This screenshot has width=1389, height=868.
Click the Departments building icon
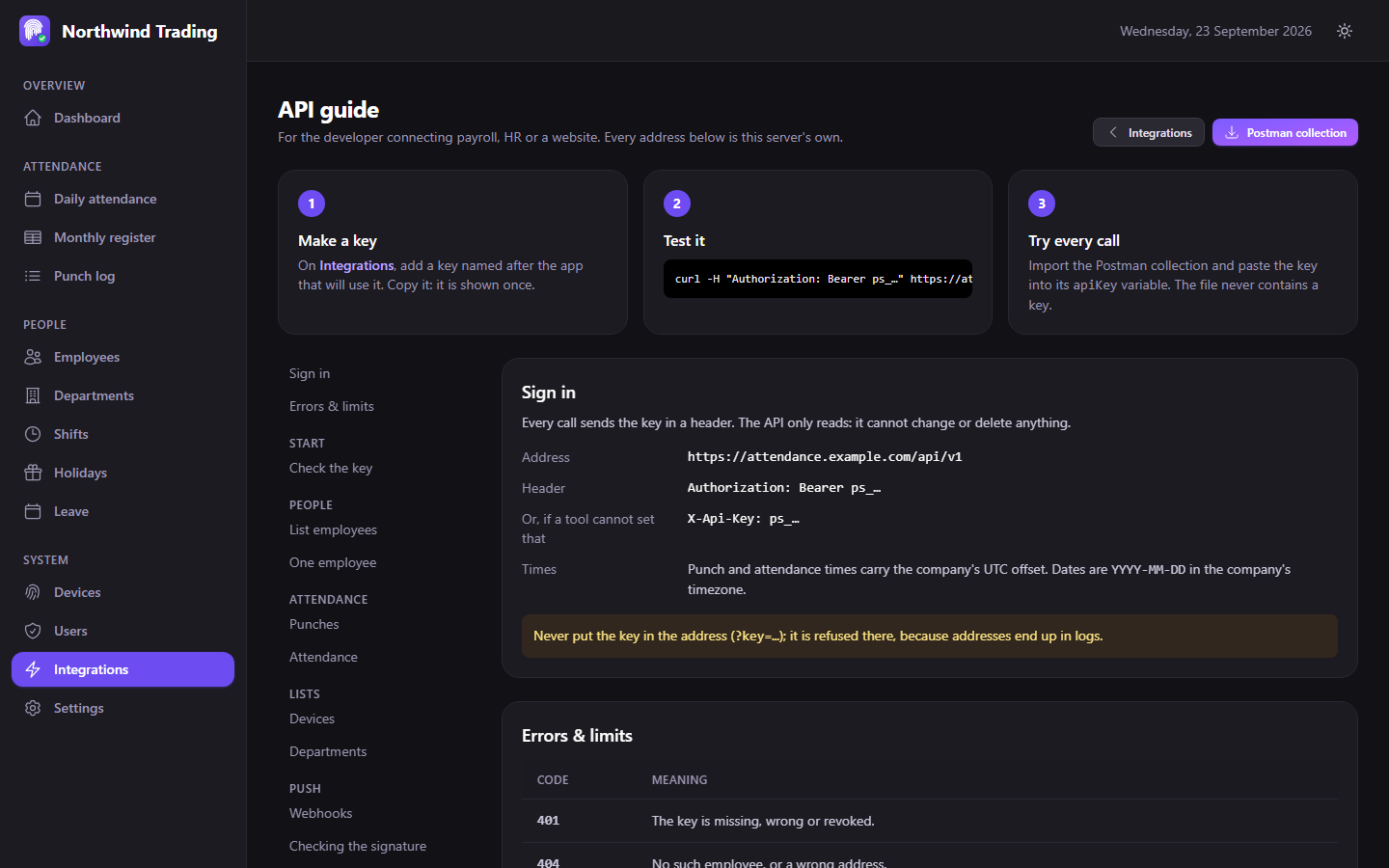point(33,395)
